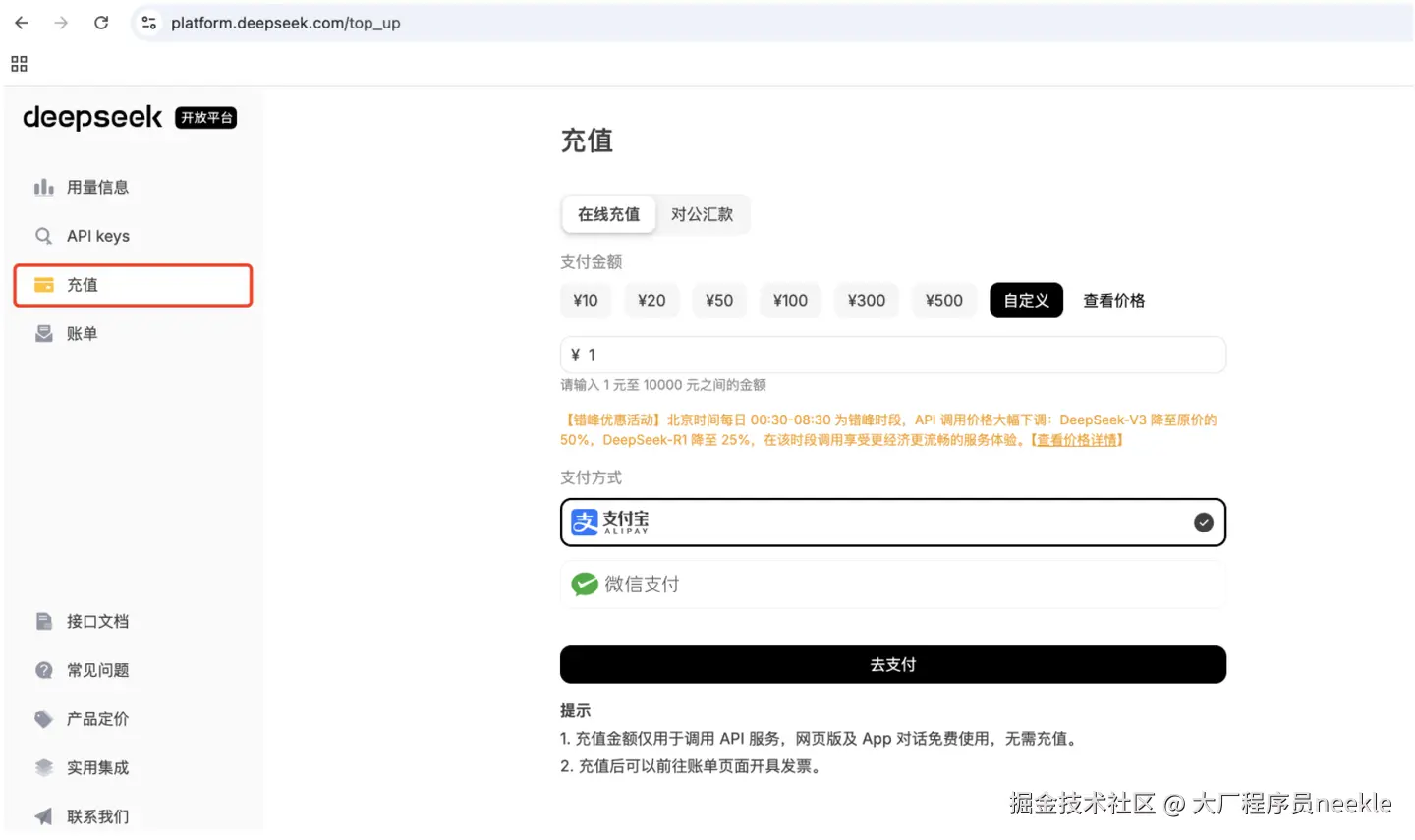Choose the ¥50 amount
The height and width of the screenshot is (840, 1415).
coord(719,301)
